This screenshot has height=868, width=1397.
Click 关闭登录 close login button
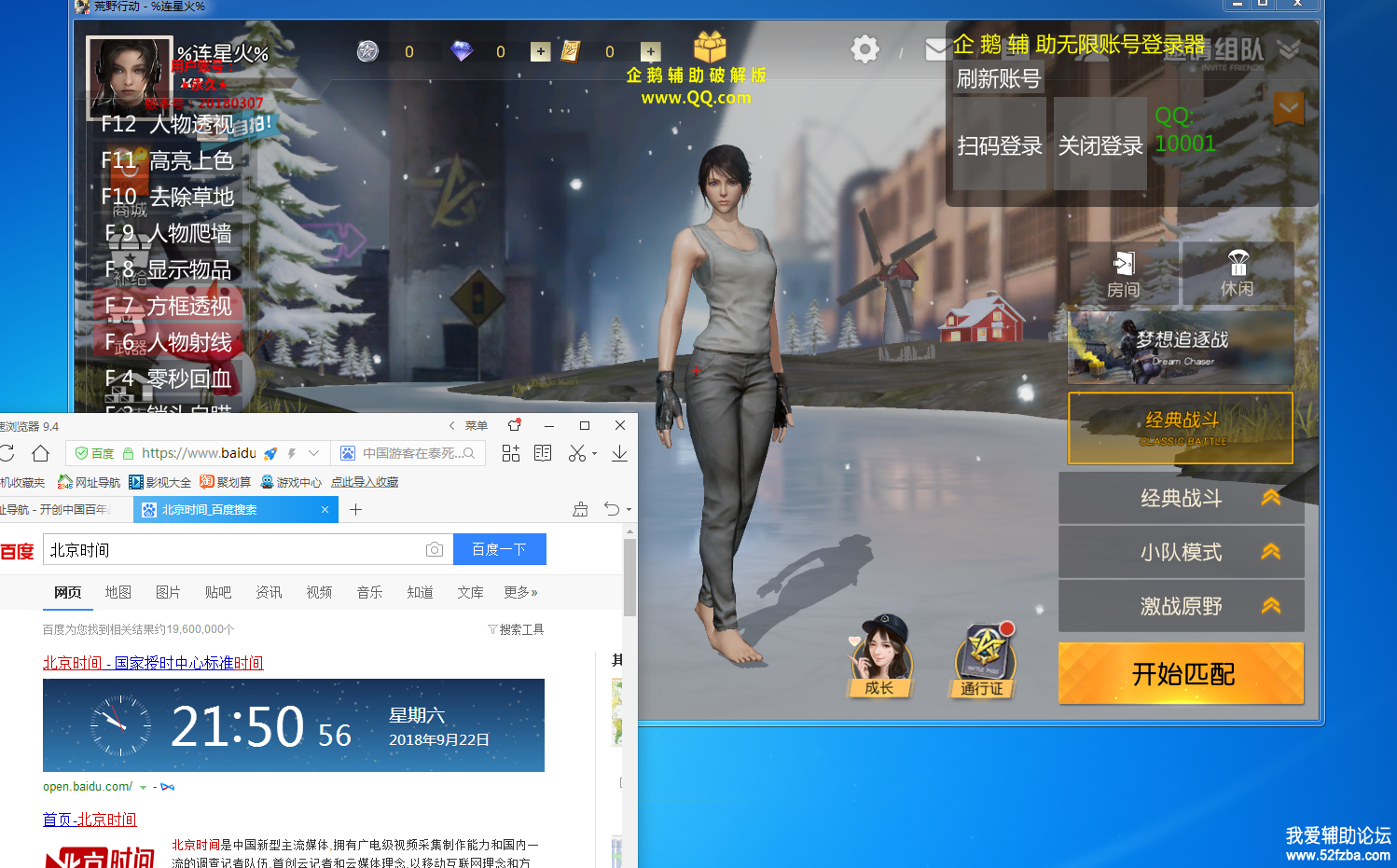[1100, 145]
